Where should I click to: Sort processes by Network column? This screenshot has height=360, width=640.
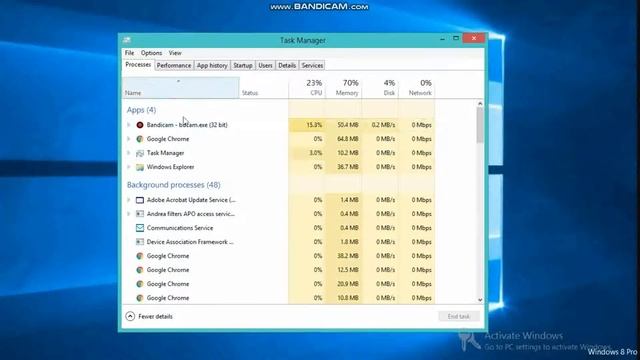(x=416, y=88)
